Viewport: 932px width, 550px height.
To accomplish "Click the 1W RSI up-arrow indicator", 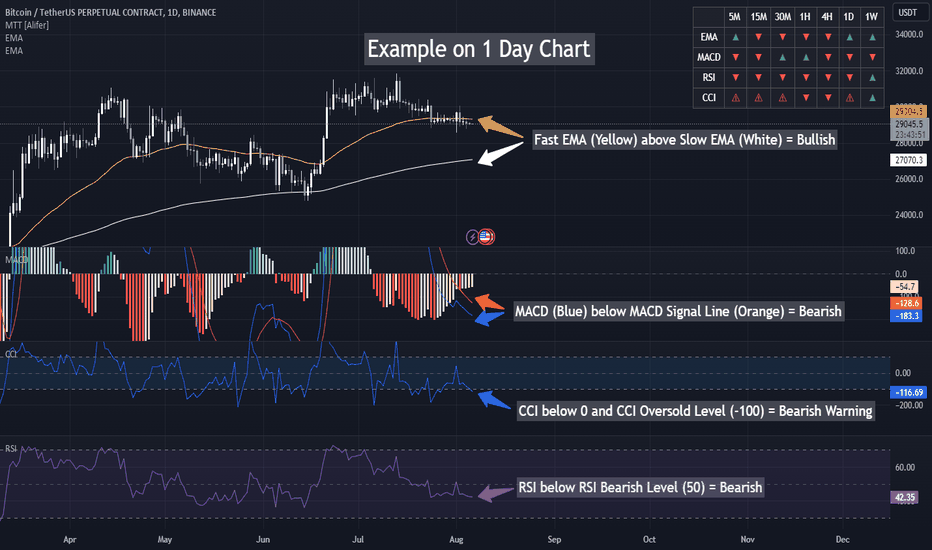I will click(x=872, y=77).
